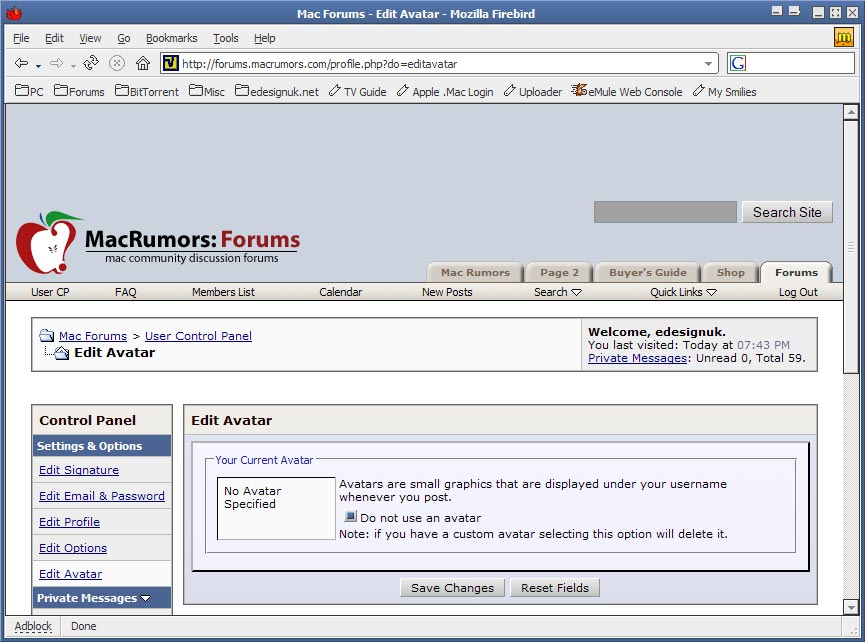Open the Edit Signature link
This screenshot has height=642, width=865.
(x=79, y=470)
